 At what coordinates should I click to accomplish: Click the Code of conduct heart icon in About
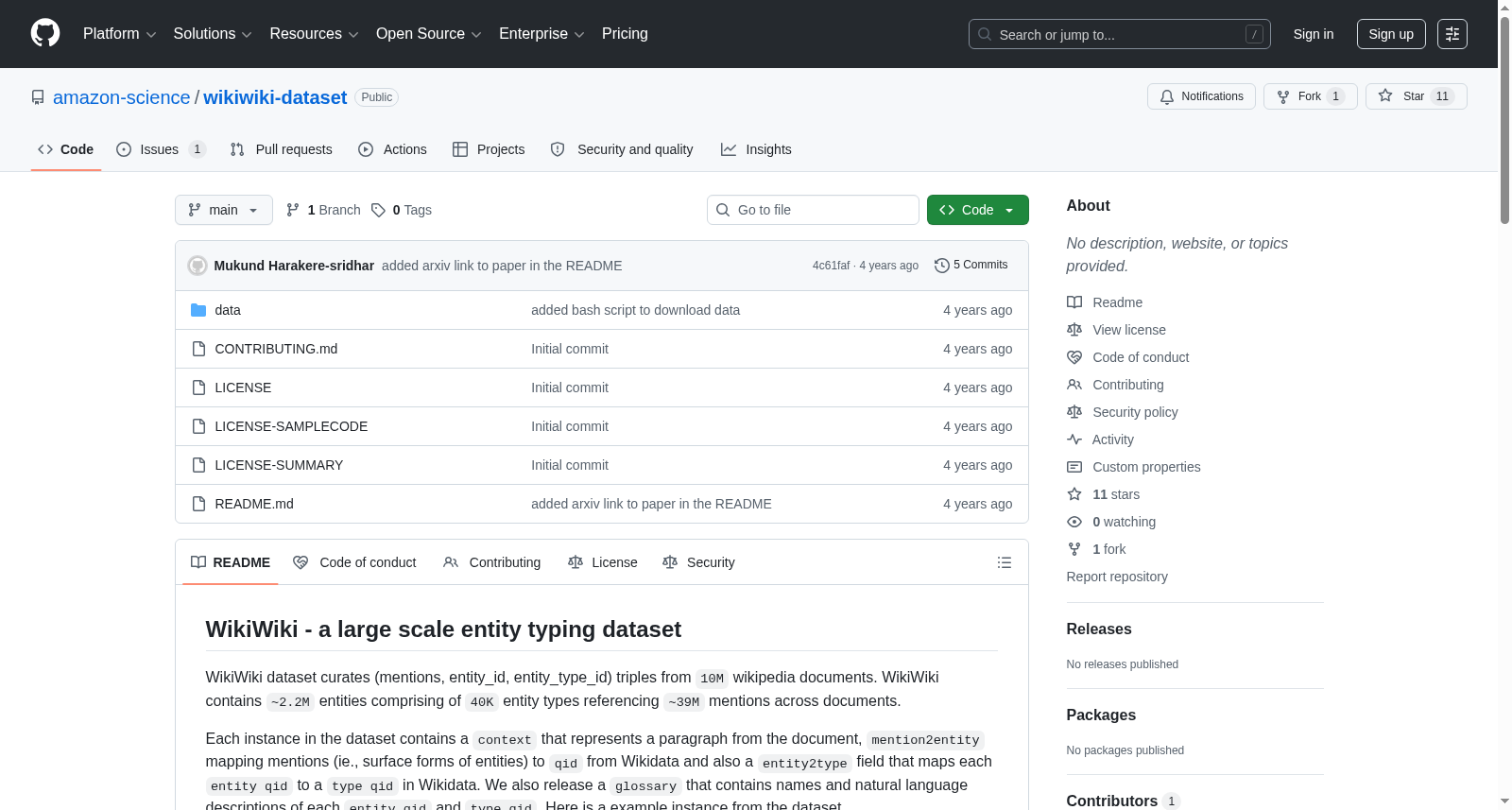pyautogui.click(x=1074, y=357)
